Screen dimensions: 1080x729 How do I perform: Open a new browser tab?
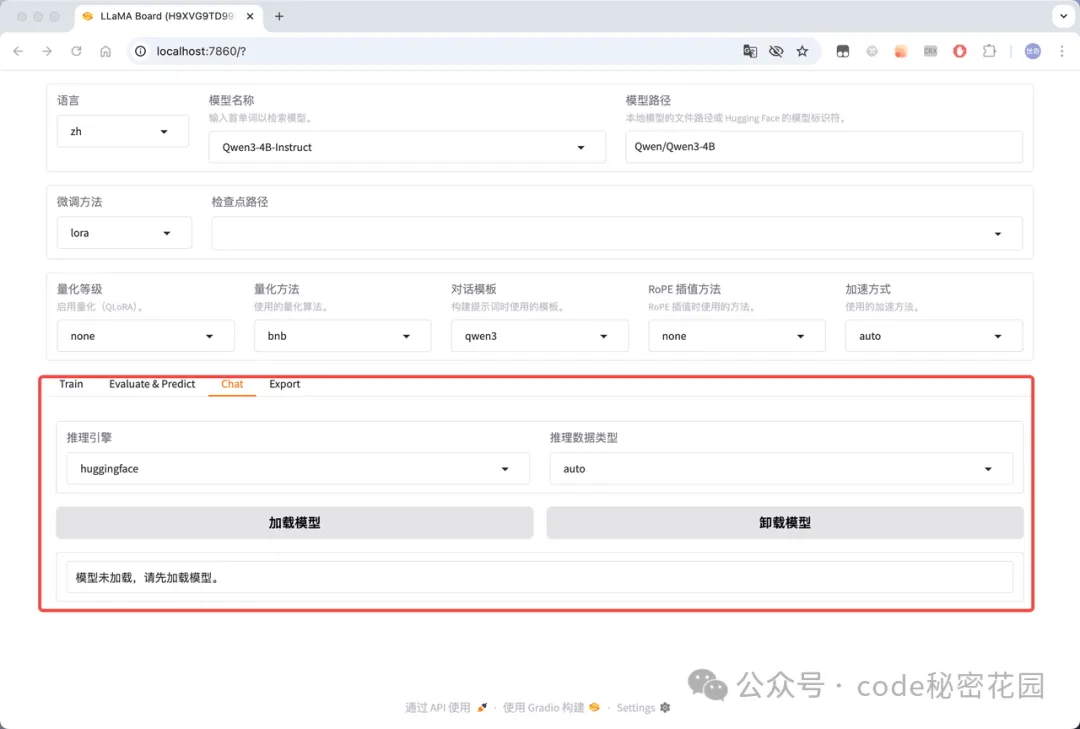click(279, 17)
